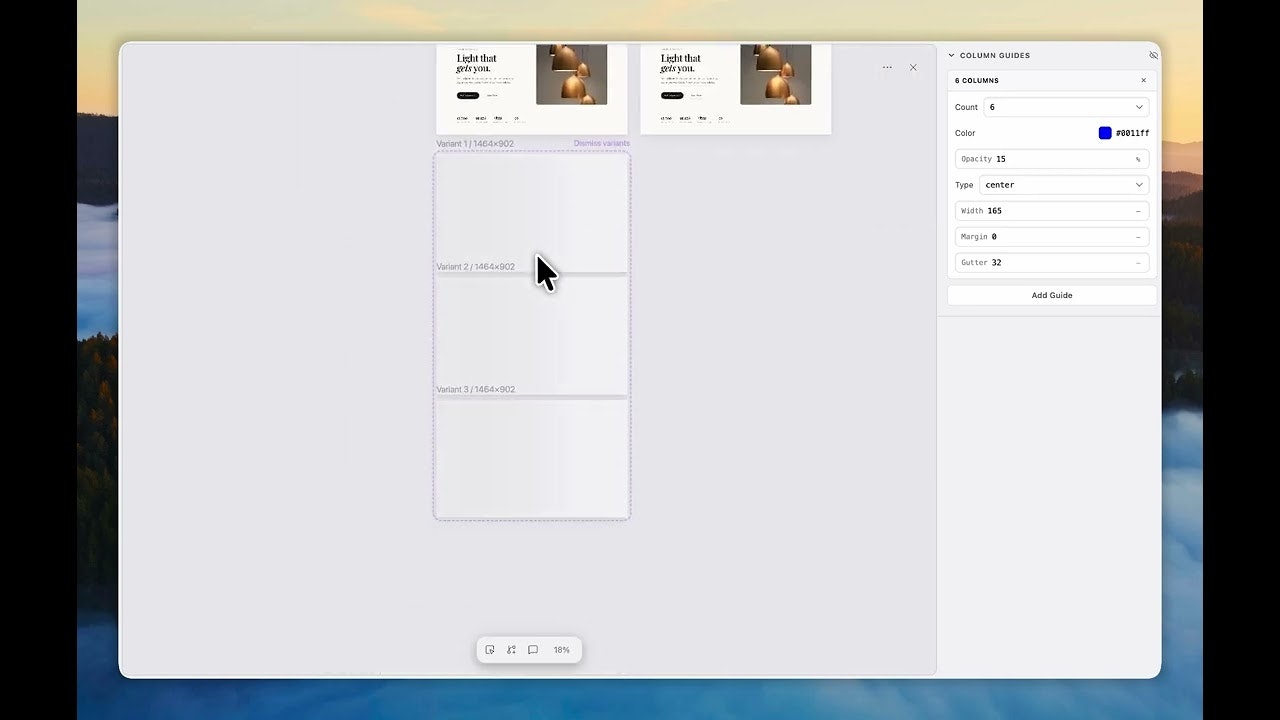The image size is (1280, 720).
Task: Close the variants panel with the X icon
Action: (x=912, y=67)
